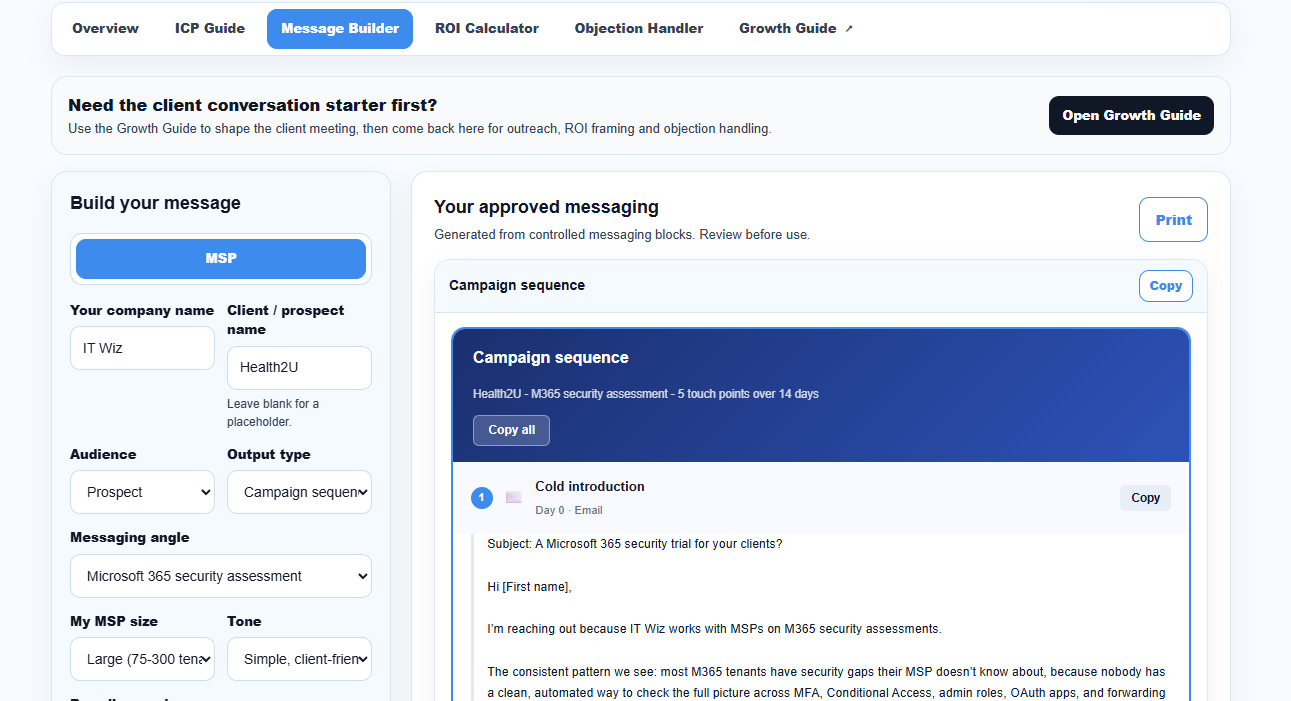Click the 'Cold introduction' step title
Viewport: 1291px width, 701px height.
[590, 487]
